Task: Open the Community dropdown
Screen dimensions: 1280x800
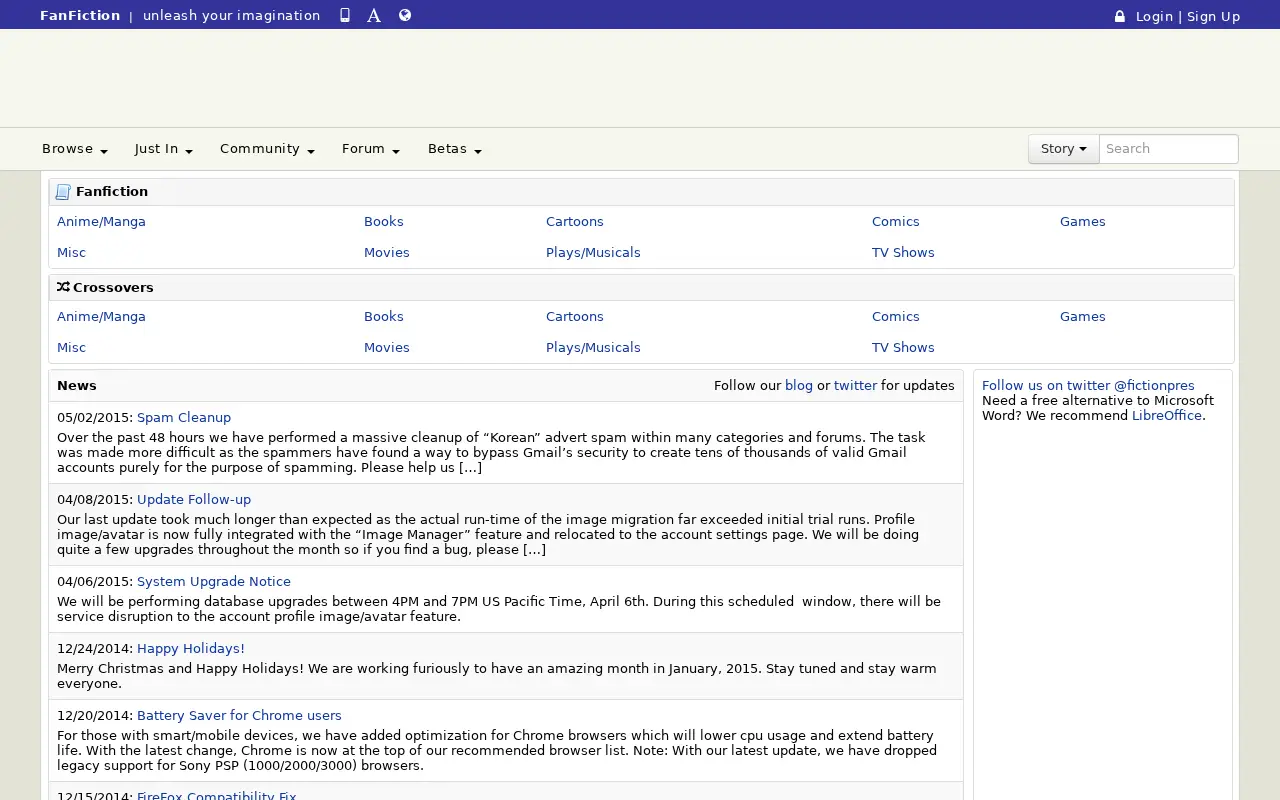Action: [267, 149]
